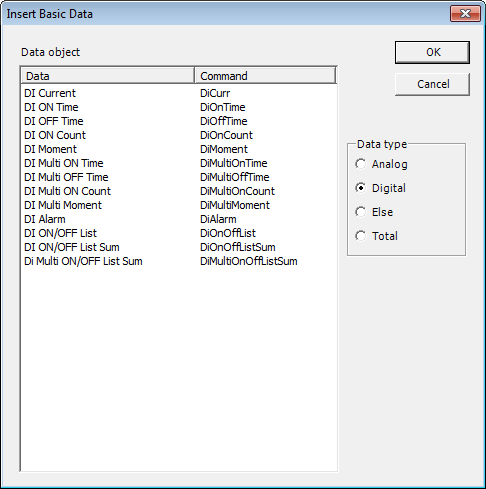Close the Insert Basic Data dialog
The image size is (486, 489).
465,14
